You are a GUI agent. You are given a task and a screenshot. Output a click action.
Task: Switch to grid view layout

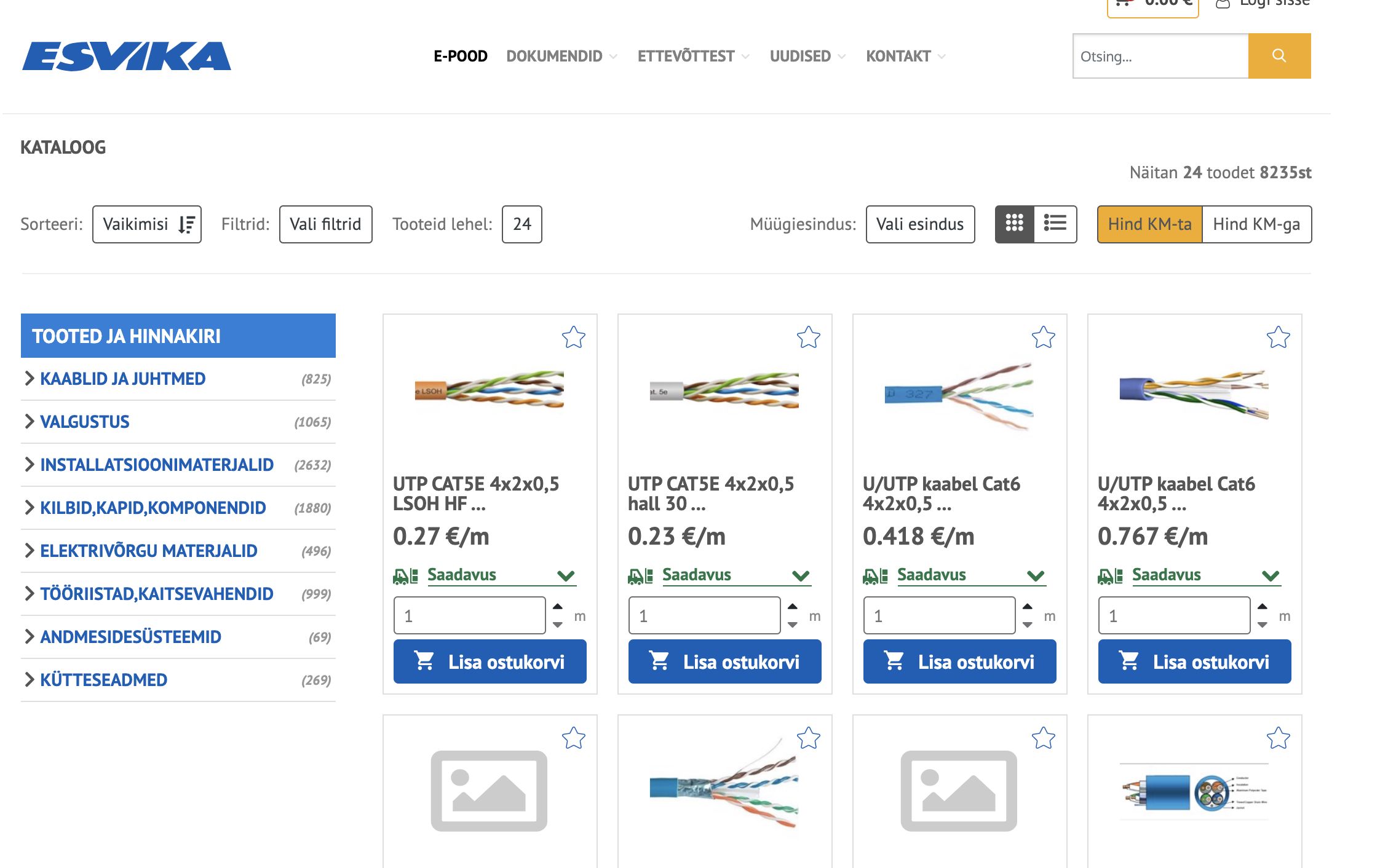coord(1014,224)
